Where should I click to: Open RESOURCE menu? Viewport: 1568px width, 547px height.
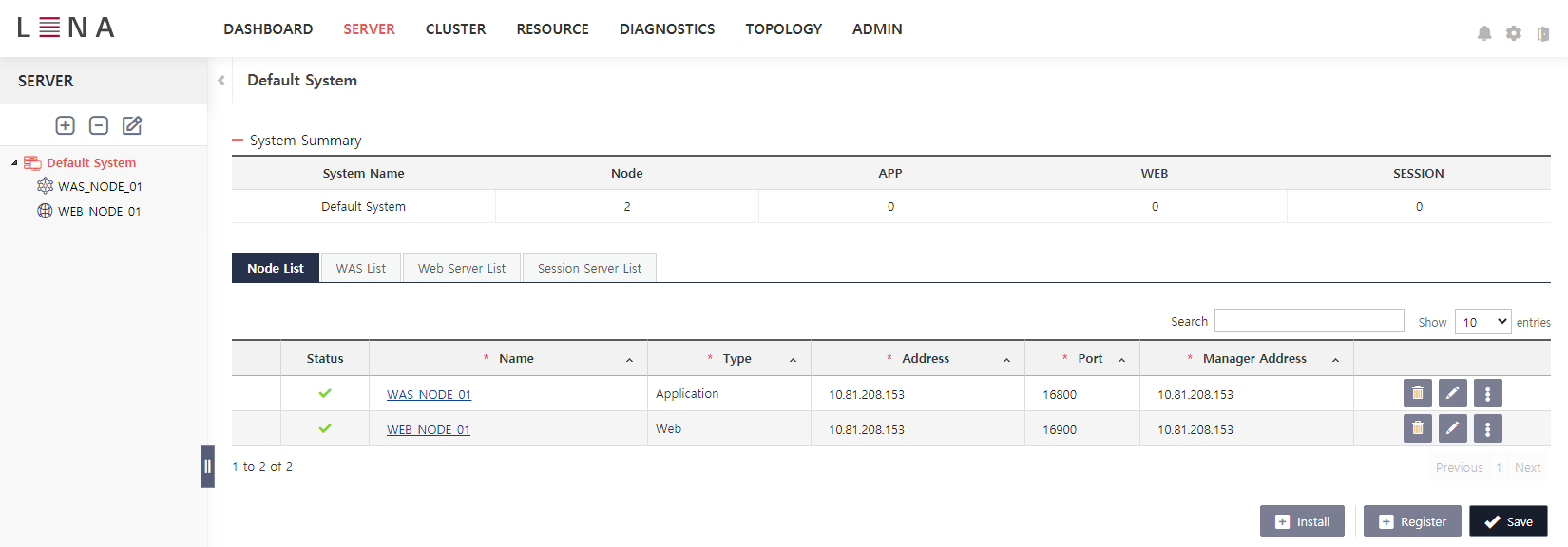point(552,29)
